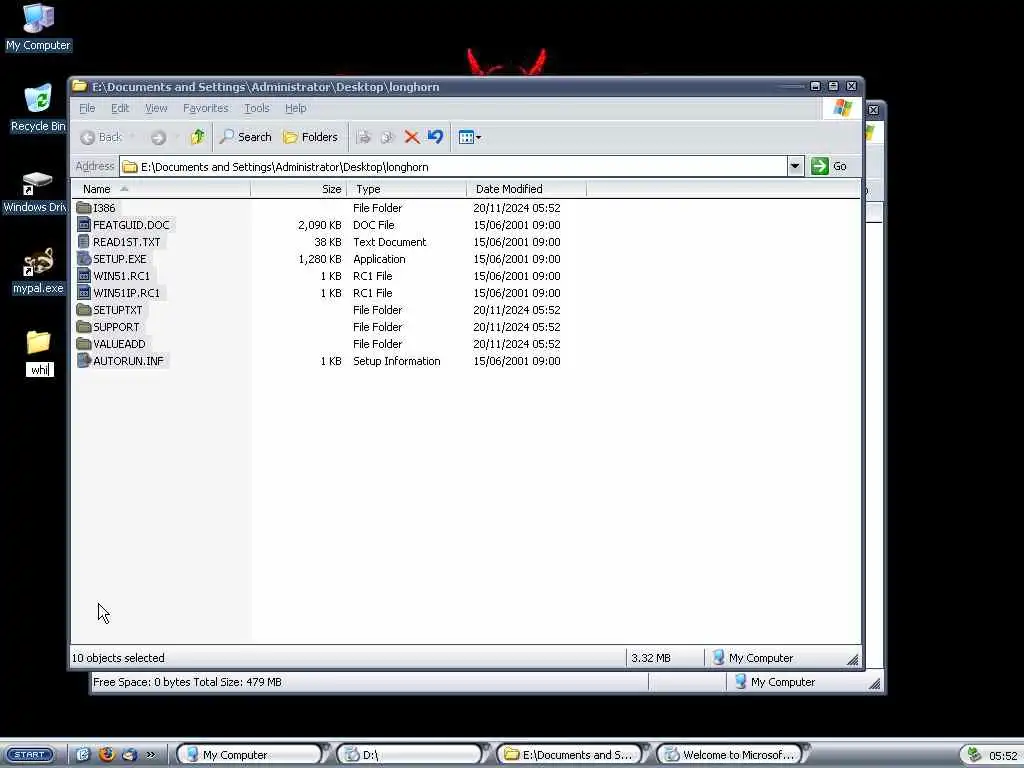Select the AUTORUN.INF file icon
Viewport: 1024px width, 768px height.
(84, 360)
